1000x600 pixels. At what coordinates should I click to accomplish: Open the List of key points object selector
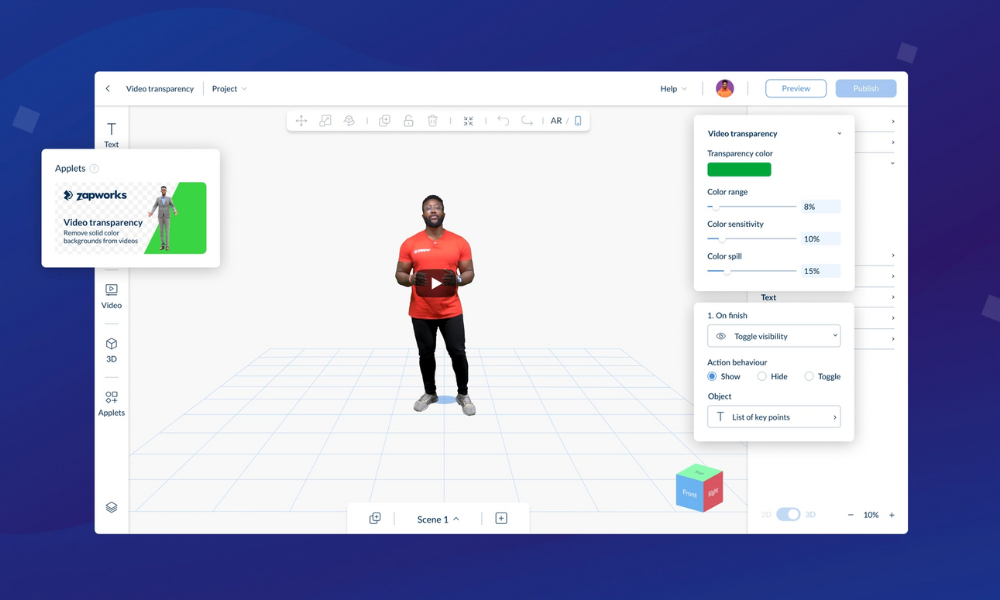tap(774, 417)
